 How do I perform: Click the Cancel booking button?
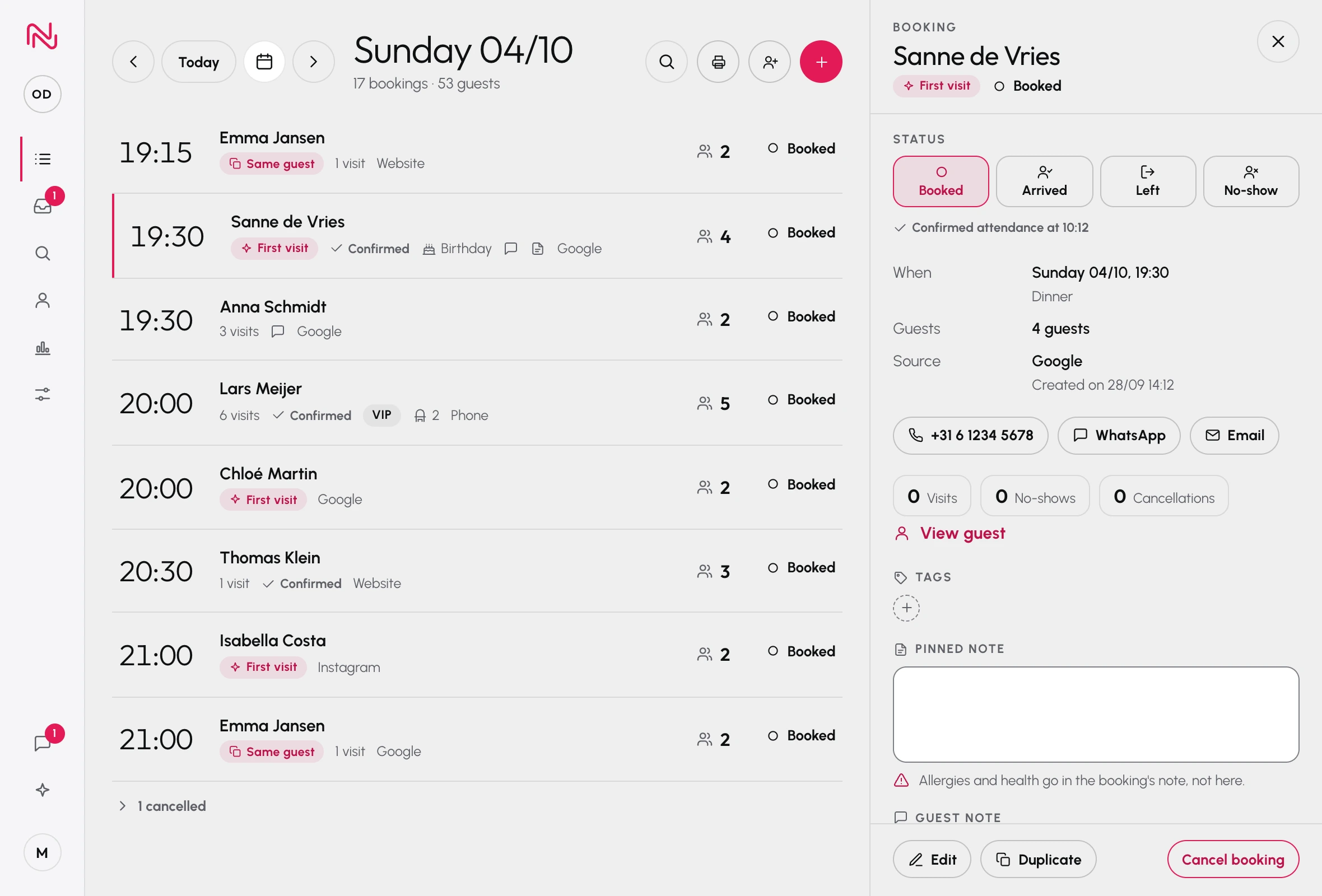click(1233, 859)
